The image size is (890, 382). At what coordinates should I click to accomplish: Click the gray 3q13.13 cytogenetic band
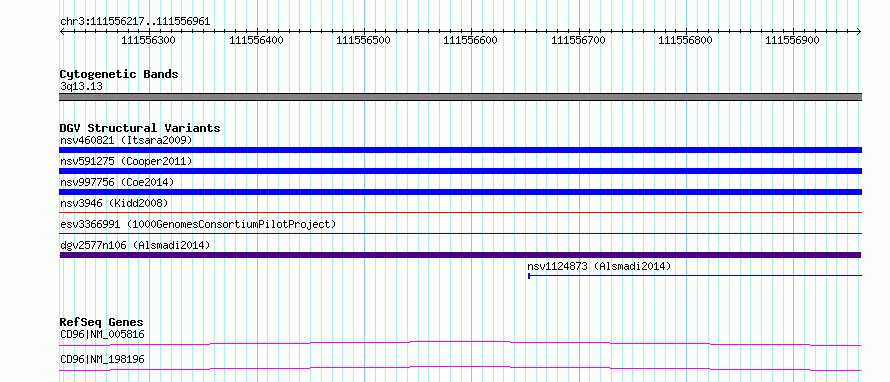point(460,97)
